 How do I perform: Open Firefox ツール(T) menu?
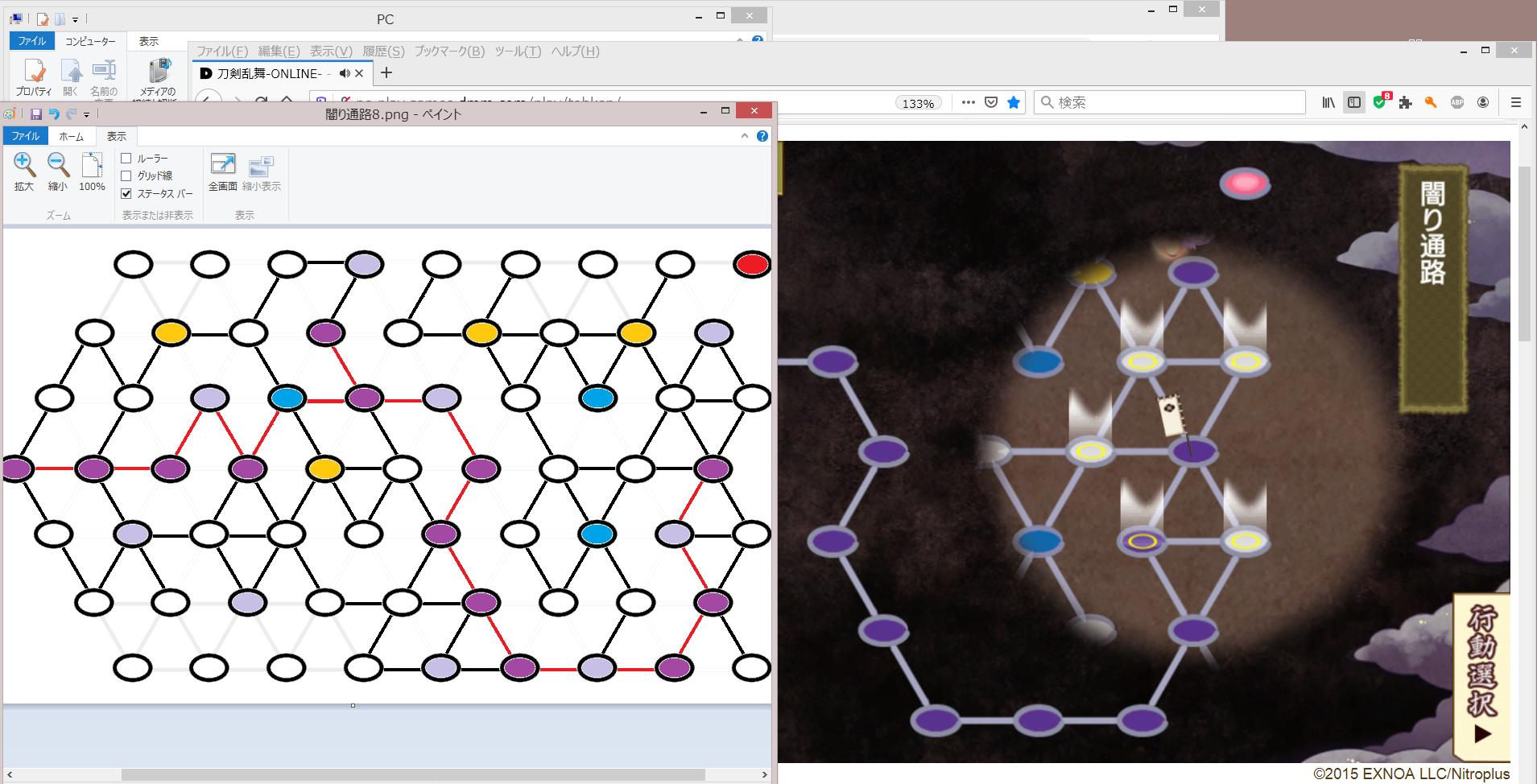coord(518,51)
